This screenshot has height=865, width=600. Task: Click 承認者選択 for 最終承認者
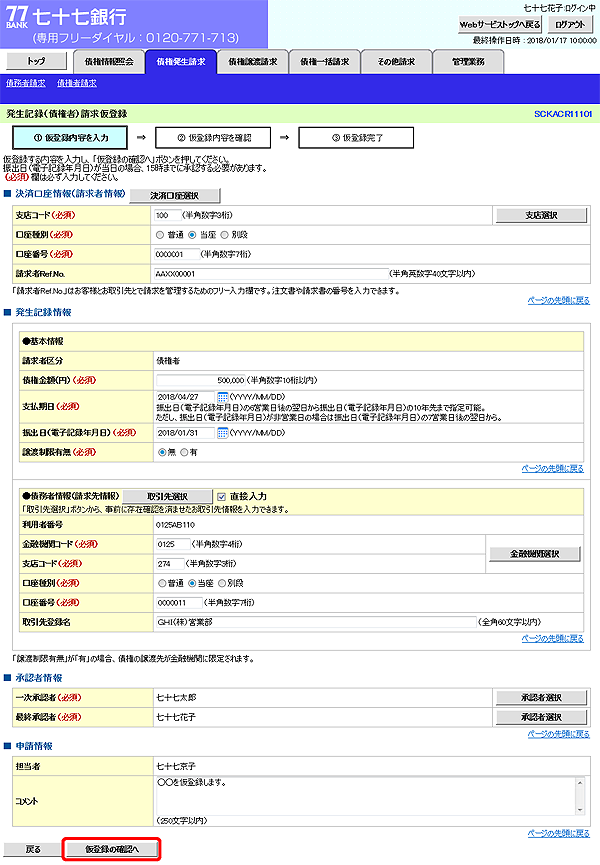pos(542,717)
